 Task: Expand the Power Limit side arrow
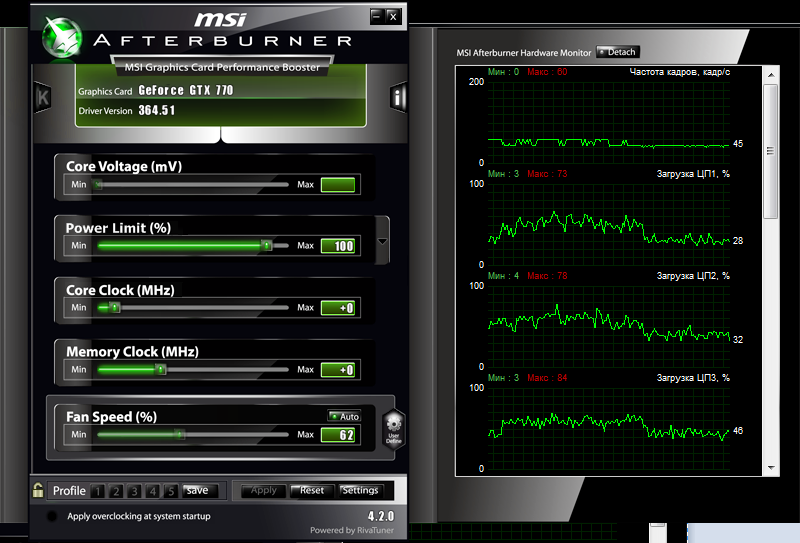pyautogui.click(x=382, y=241)
